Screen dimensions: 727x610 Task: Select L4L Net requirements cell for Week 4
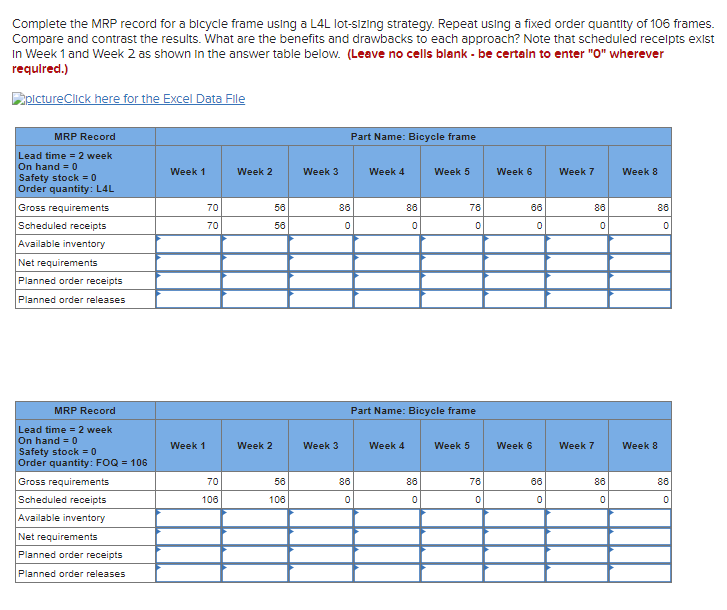pyautogui.click(x=387, y=262)
